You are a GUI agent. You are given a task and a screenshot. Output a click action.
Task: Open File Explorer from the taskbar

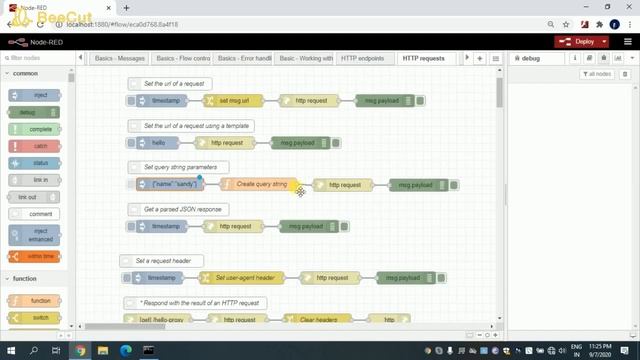(x=103, y=351)
